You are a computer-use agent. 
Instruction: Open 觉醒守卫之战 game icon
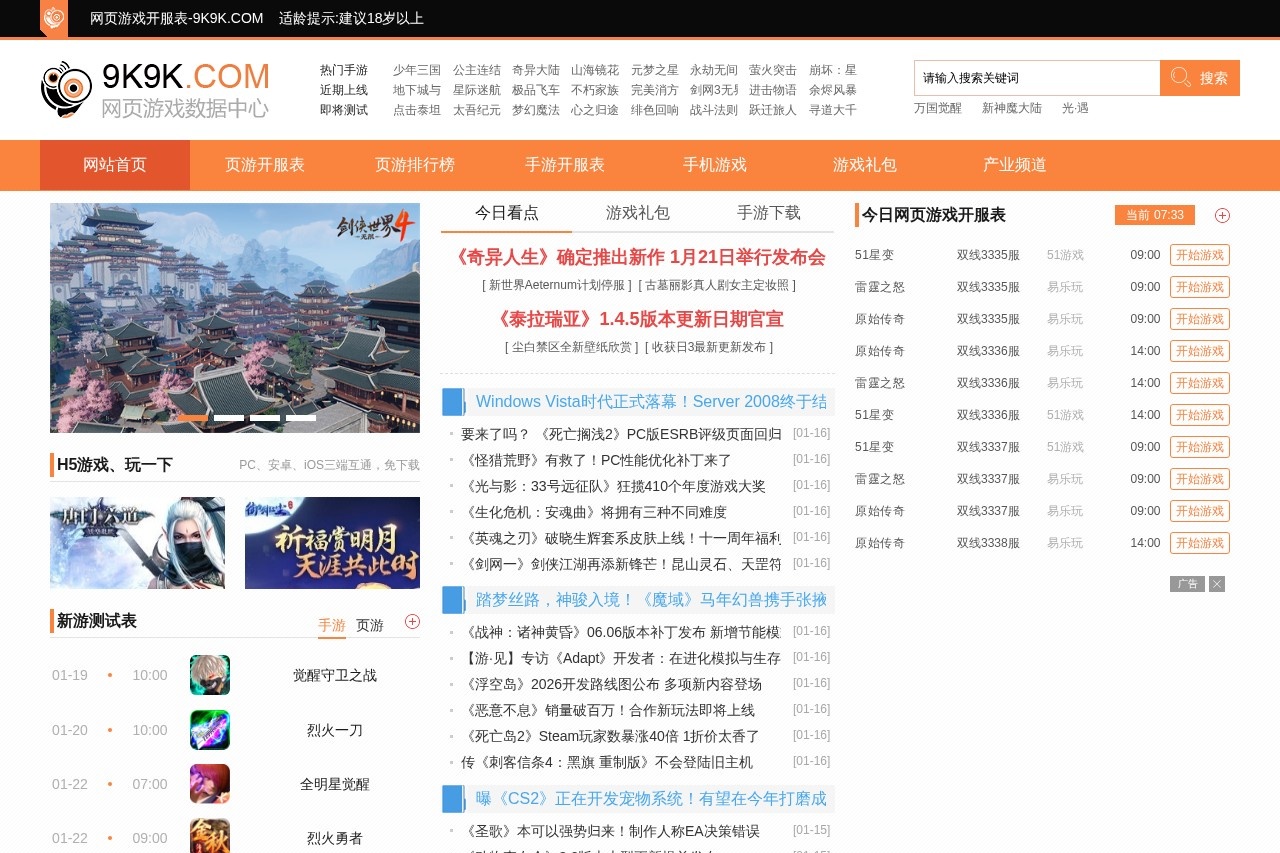click(x=210, y=675)
